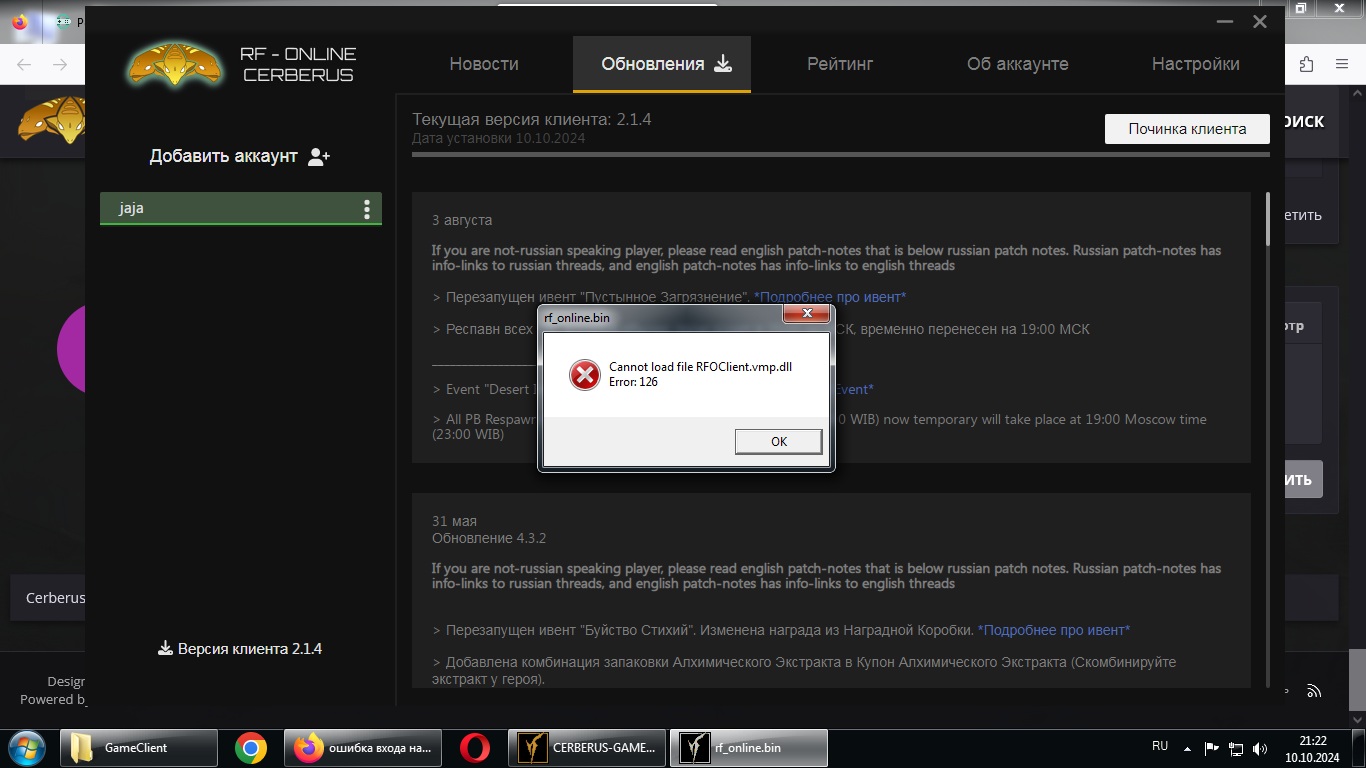The height and width of the screenshot is (768, 1366).
Task: Open the Opera browser from the taskbar
Action: tap(475, 747)
